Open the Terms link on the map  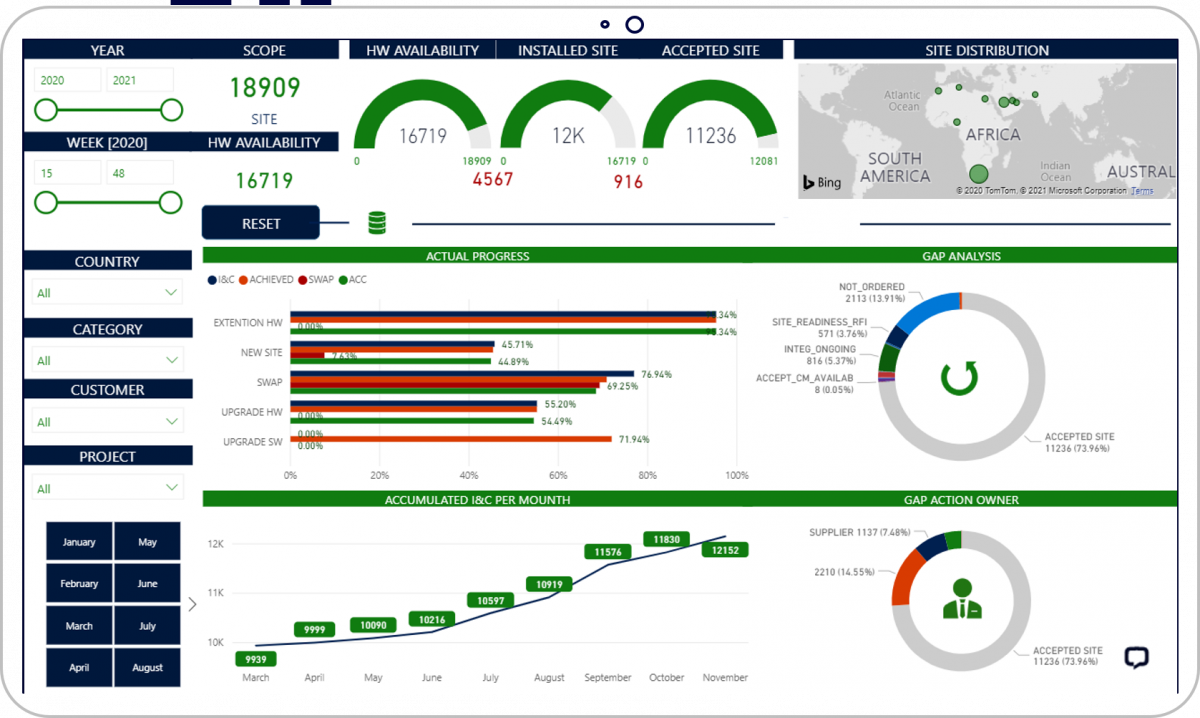click(1142, 191)
